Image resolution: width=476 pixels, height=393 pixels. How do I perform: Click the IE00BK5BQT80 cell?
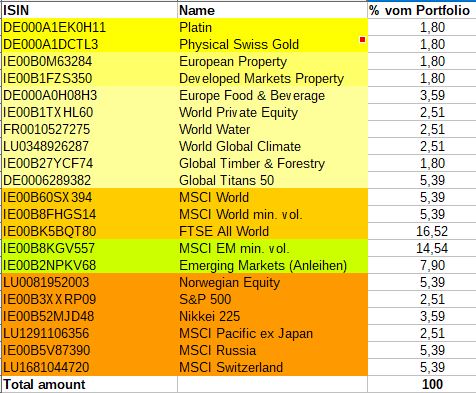click(x=89, y=231)
